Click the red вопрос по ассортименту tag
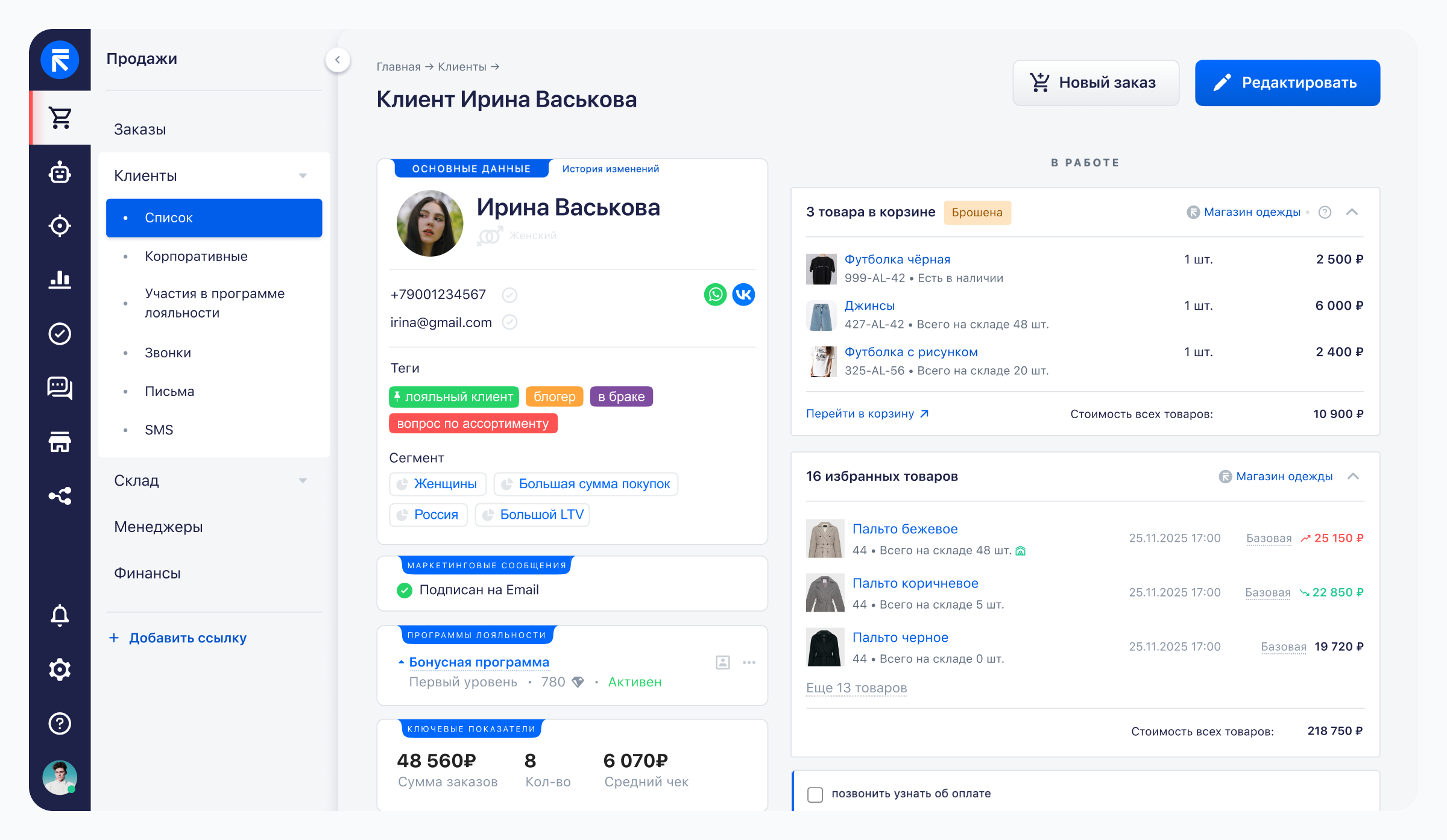 473,424
